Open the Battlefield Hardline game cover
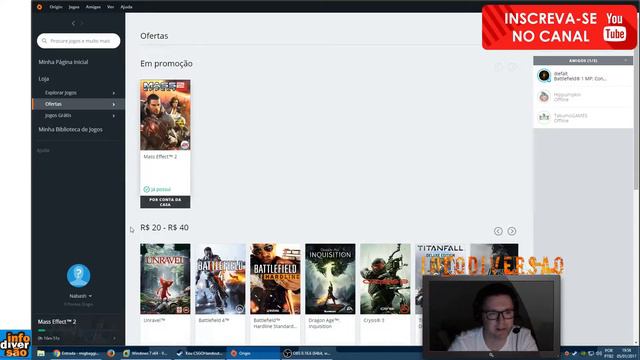Image resolution: width=640 pixels, height=360 pixels. 275,279
